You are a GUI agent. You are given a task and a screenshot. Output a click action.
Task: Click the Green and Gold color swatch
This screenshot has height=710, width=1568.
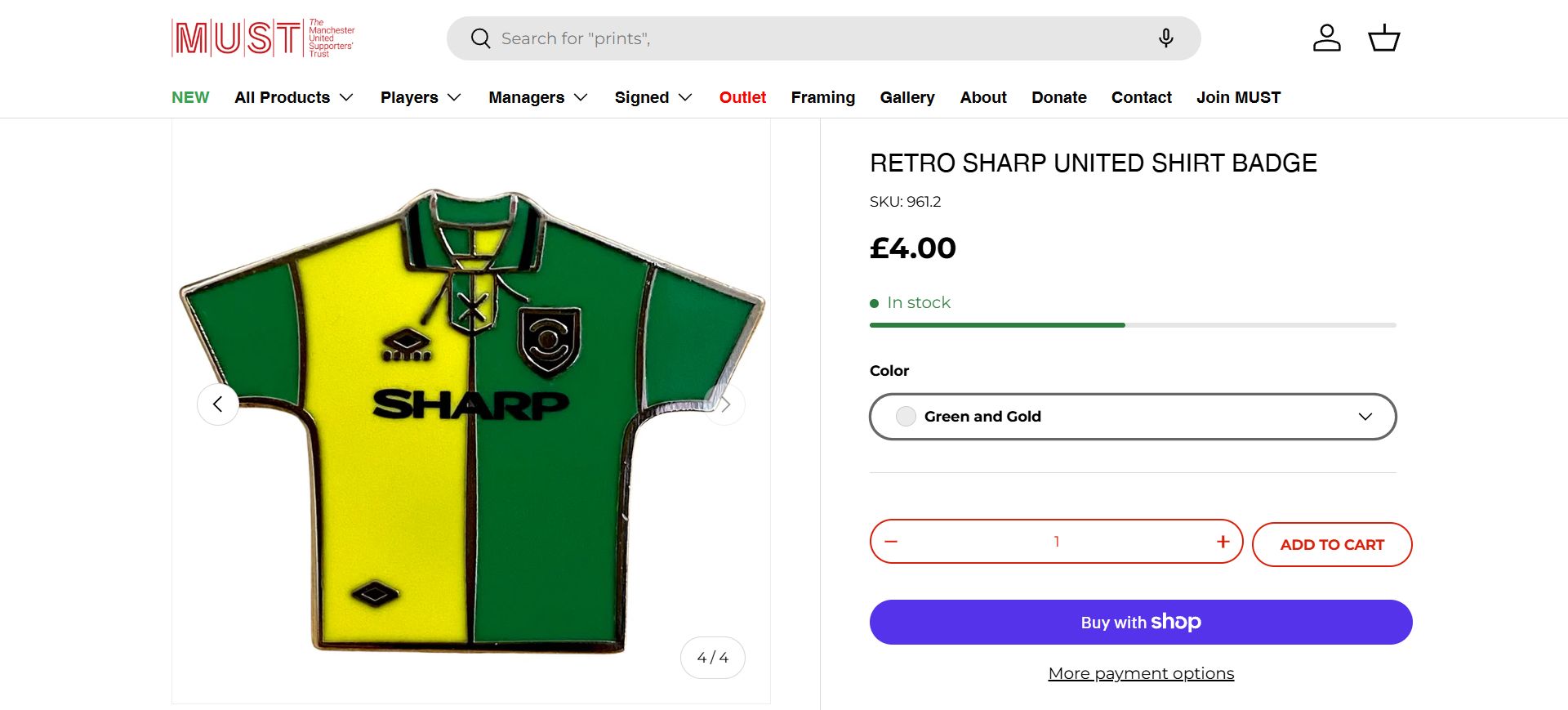(x=906, y=417)
